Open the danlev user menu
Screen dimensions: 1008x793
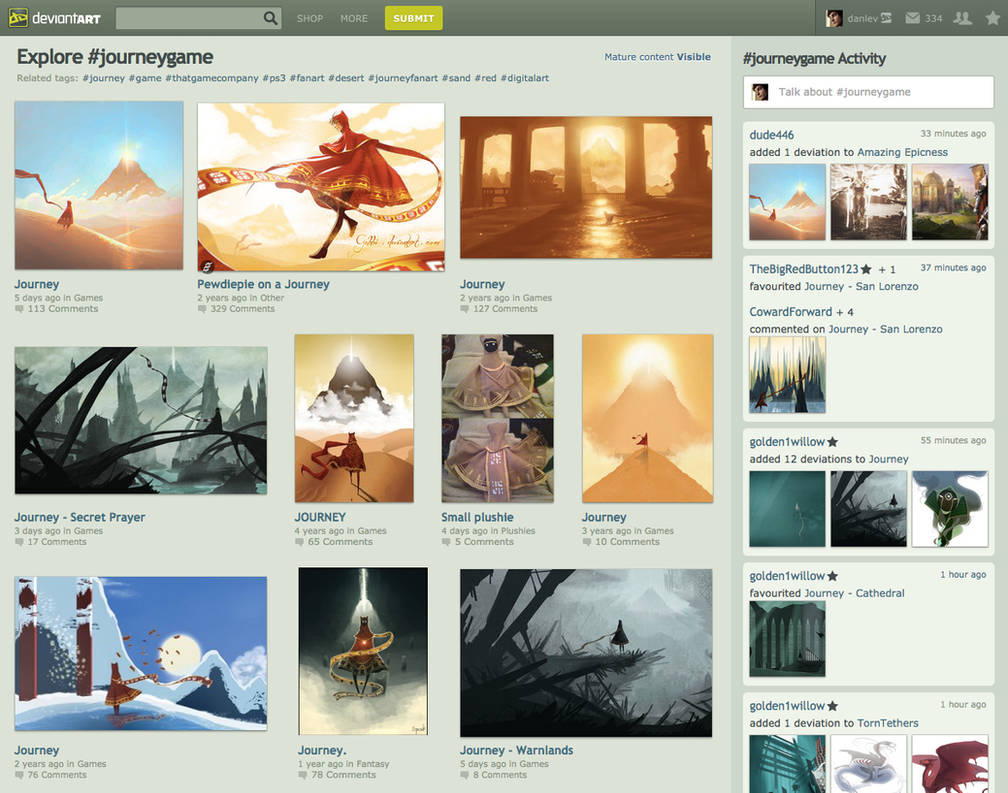coord(868,18)
